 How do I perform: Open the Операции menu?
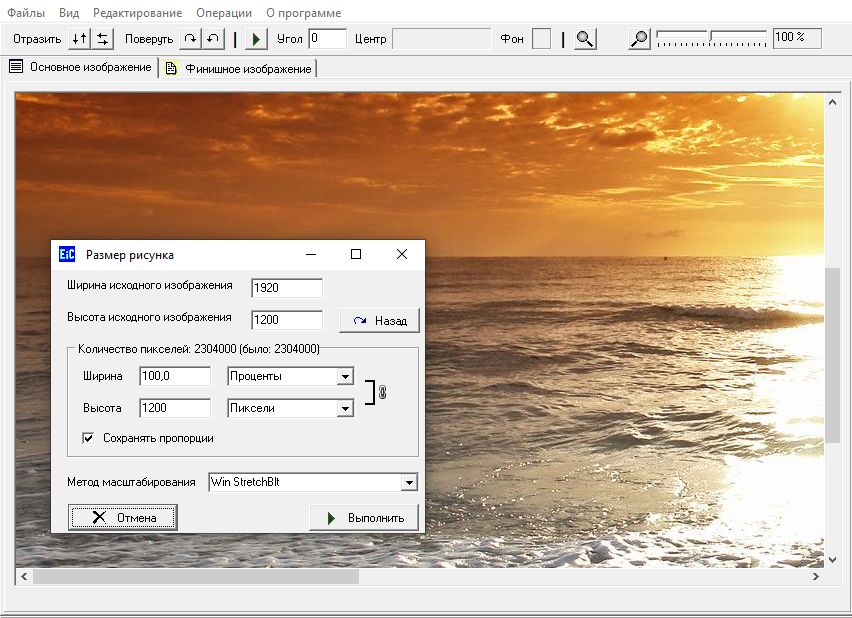[224, 13]
